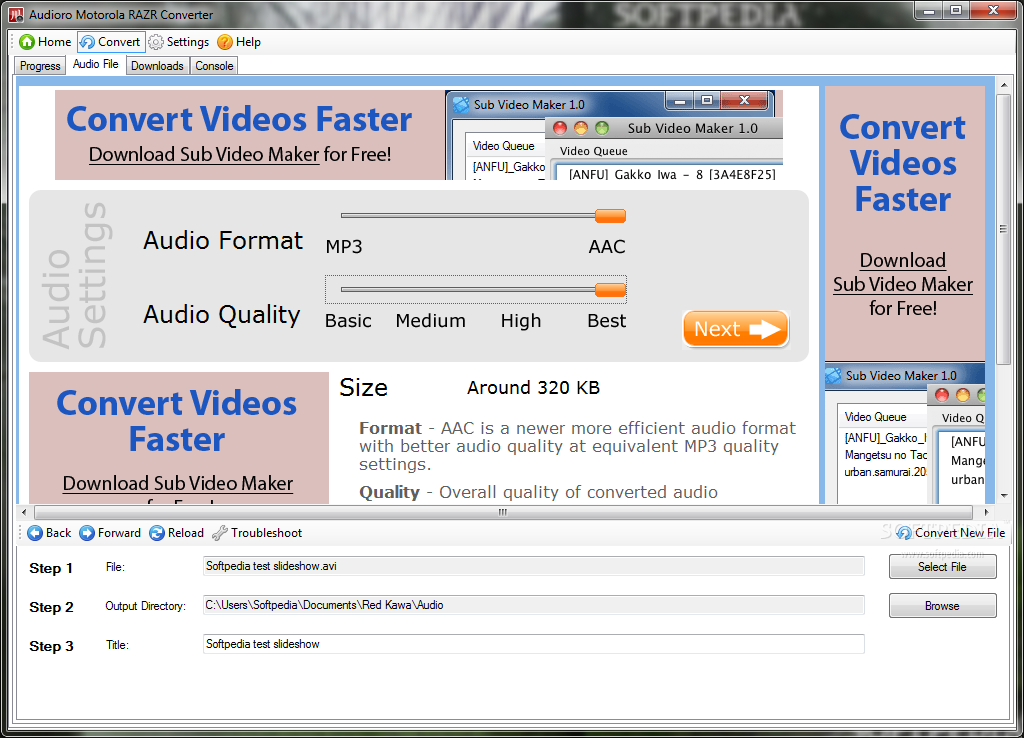
Task: Click the Best quality label
Action: (x=606, y=321)
